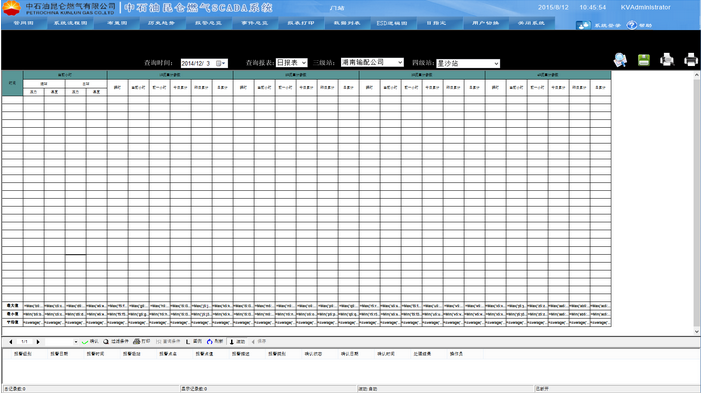Click the 确认状态 column header
701x396 pixels.
click(x=313, y=354)
